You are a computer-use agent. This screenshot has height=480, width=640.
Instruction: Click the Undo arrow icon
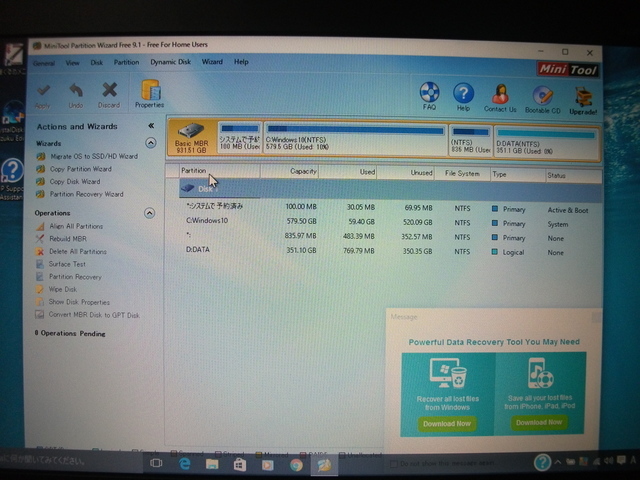tap(76, 90)
